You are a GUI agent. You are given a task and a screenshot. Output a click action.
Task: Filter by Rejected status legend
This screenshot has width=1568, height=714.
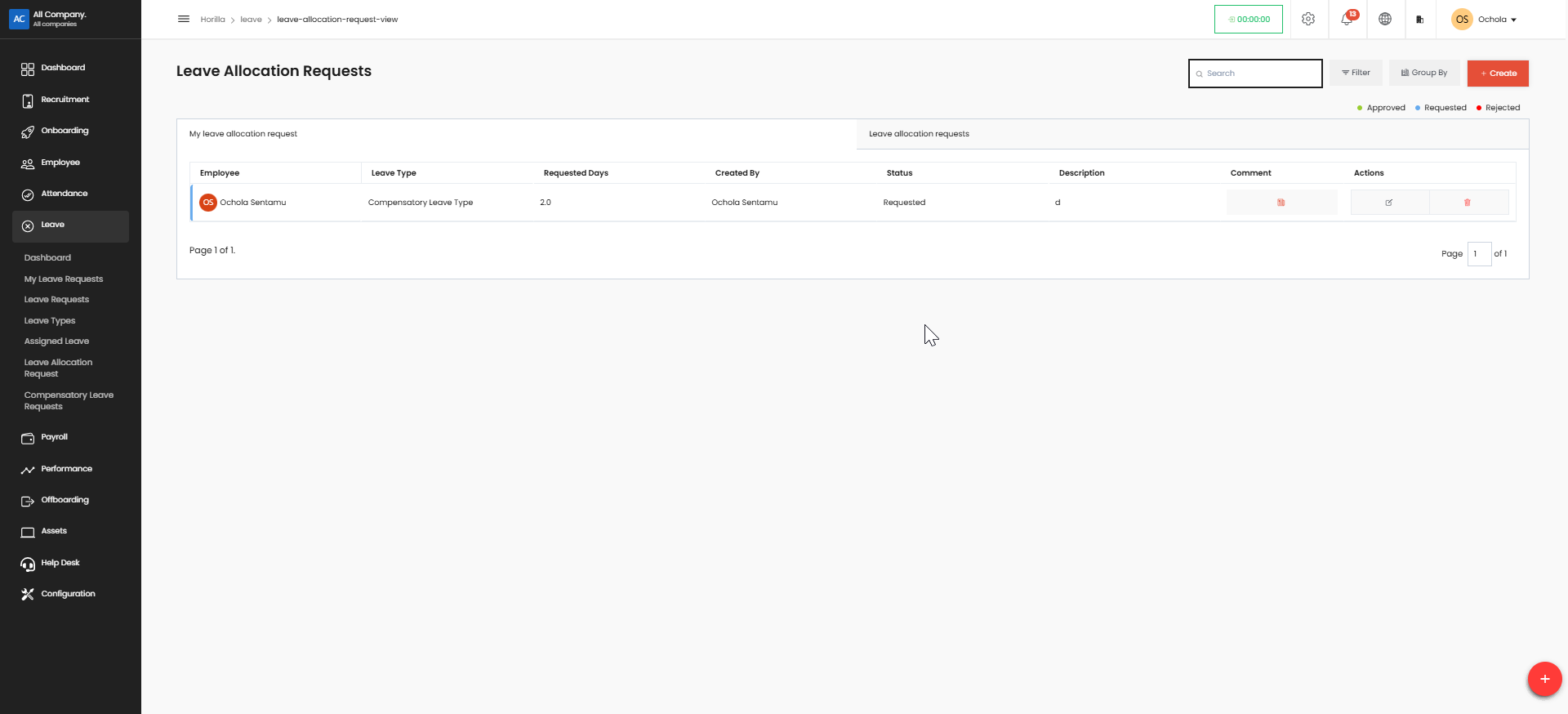1499,108
